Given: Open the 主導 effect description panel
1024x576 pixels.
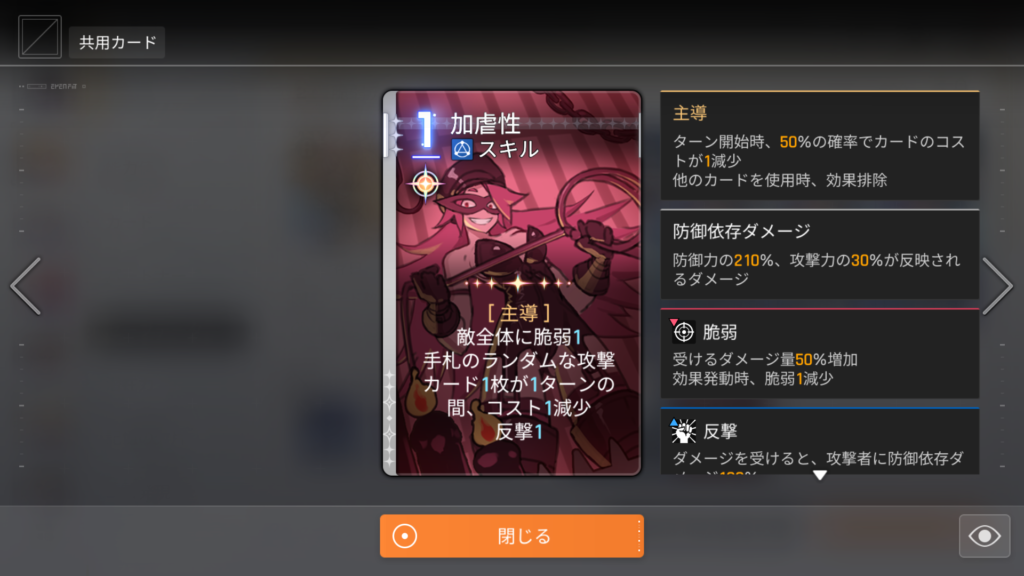Looking at the screenshot, I should (820, 145).
